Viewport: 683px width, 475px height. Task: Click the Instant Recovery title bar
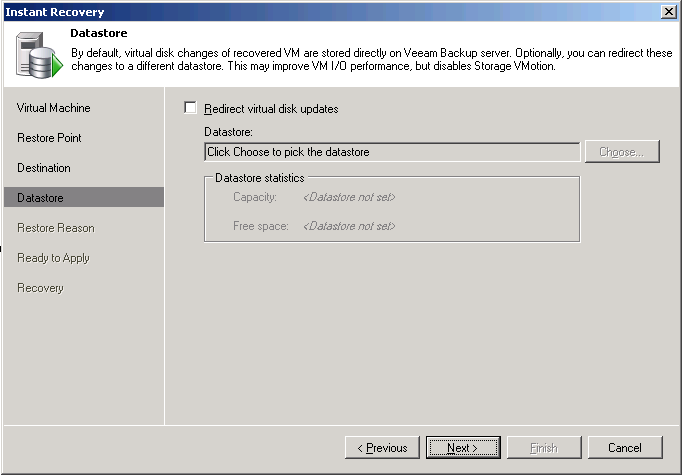click(x=300, y=11)
